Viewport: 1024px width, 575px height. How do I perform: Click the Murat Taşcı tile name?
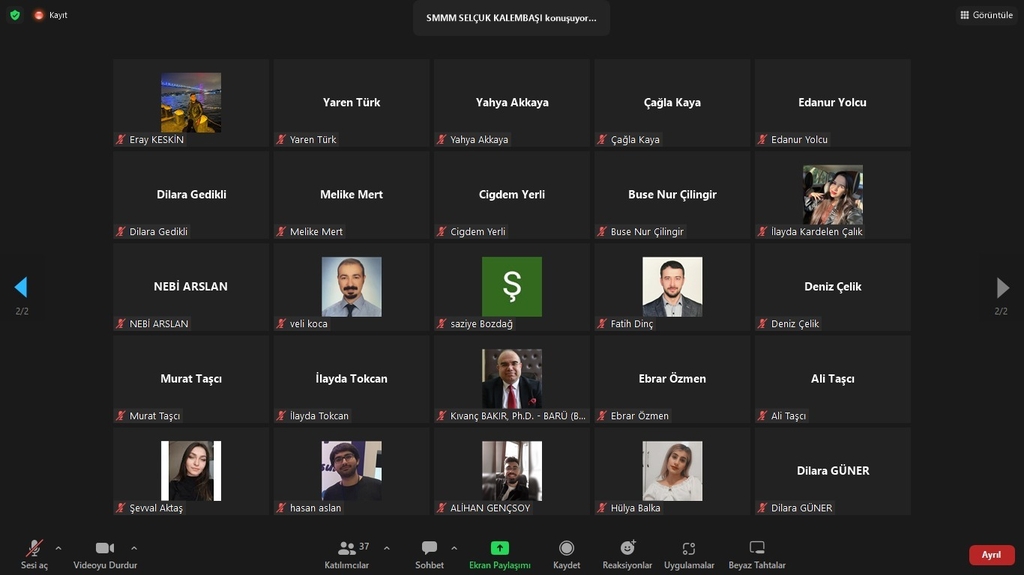click(x=191, y=379)
